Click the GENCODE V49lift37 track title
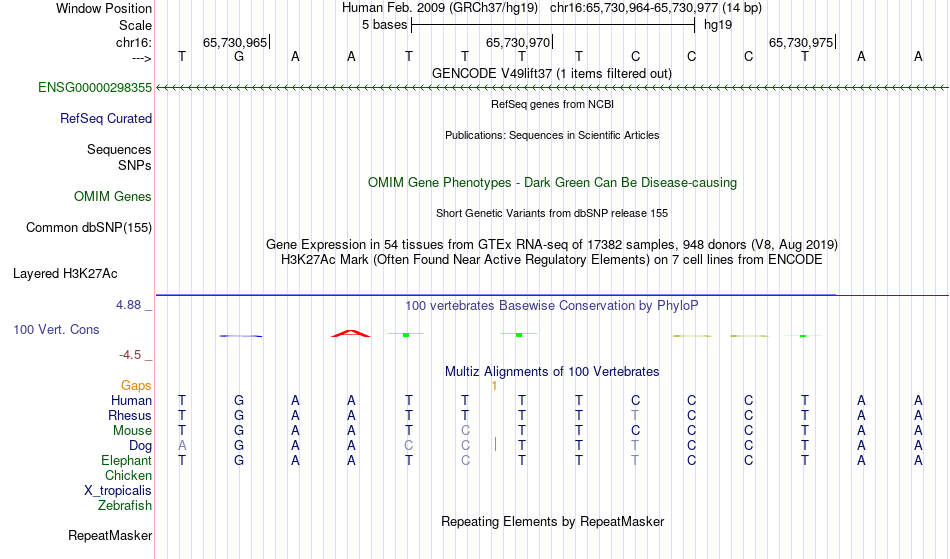 (552, 73)
